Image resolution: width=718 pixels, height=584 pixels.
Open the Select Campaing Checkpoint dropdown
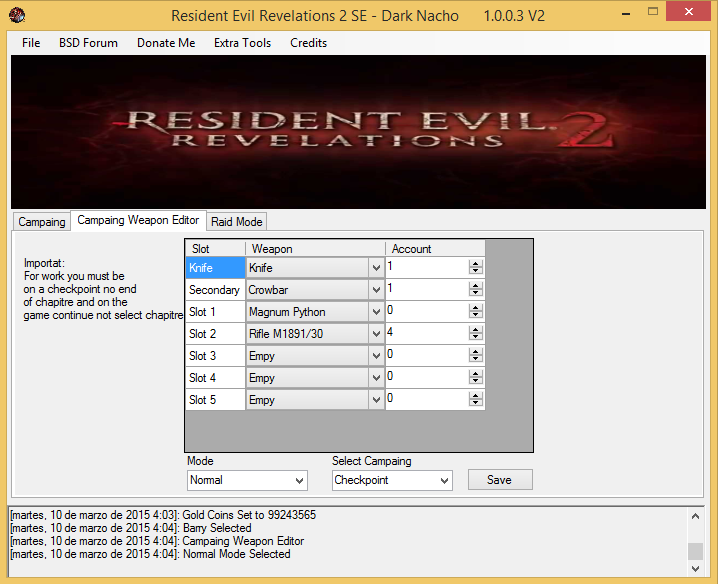coord(444,481)
